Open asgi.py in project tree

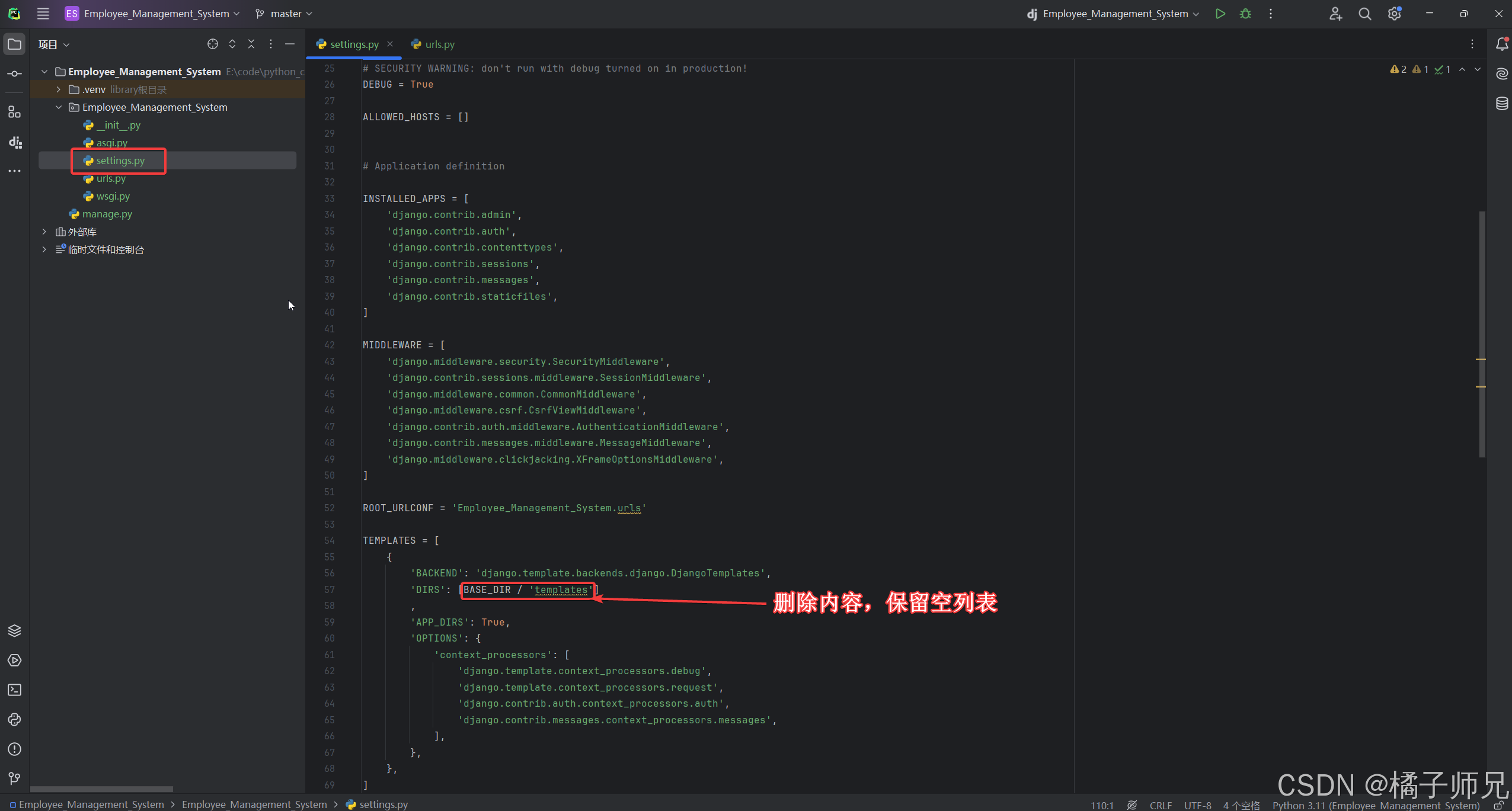click(x=106, y=143)
